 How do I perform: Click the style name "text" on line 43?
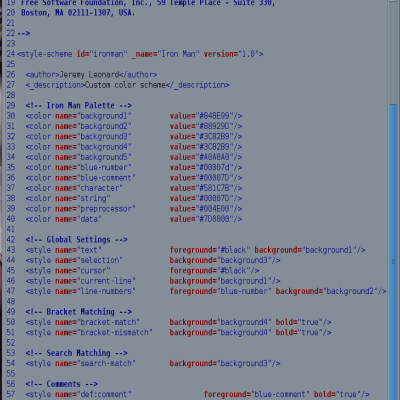pos(78,250)
